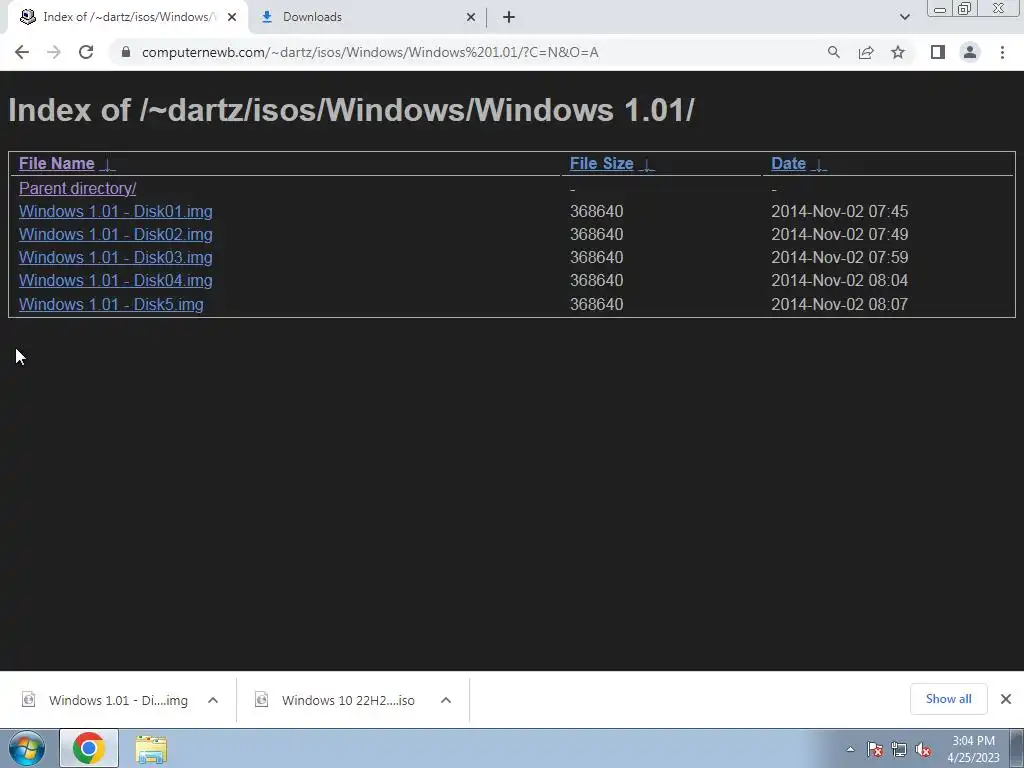
Task: Click the browser forward arrow
Action: click(x=54, y=52)
